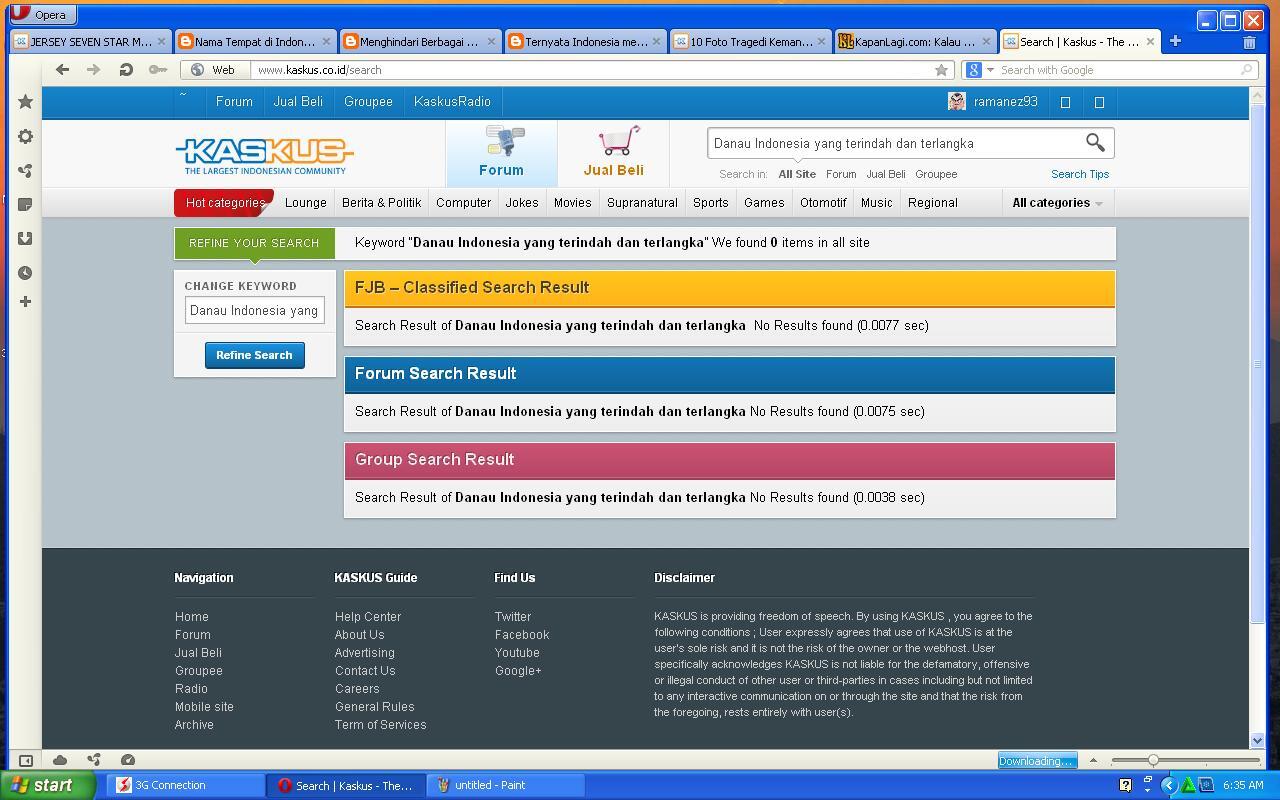
Task: Click the Opera Link cloud icon in status bar
Action: coord(60,760)
